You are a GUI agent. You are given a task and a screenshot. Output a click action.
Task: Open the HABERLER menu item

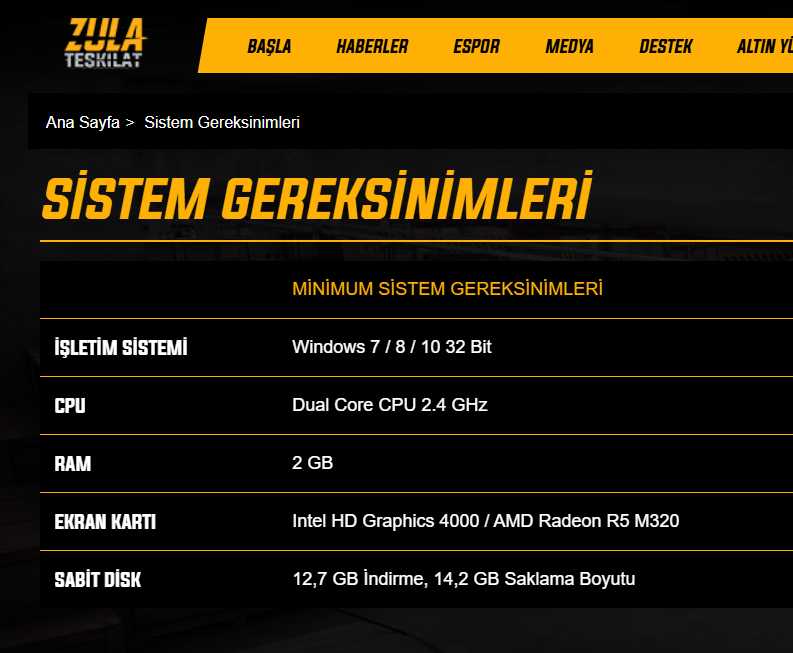tap(372, 47)
